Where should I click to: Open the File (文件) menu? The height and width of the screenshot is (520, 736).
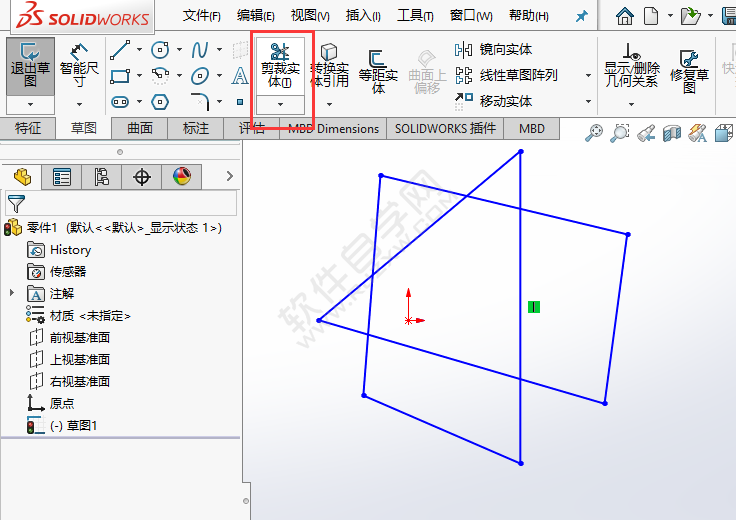[201, 16]
